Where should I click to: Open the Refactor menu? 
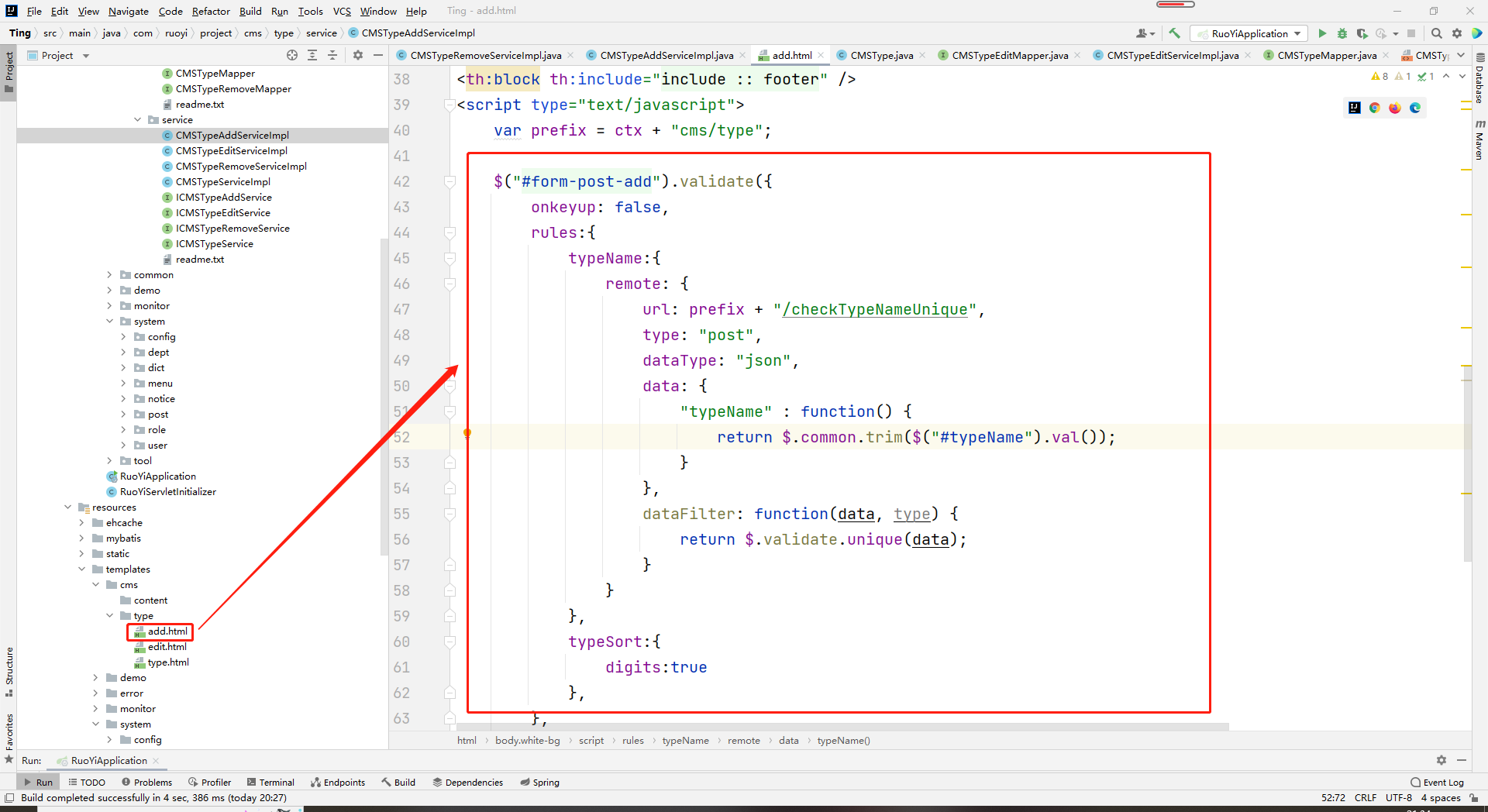[211, 11]
